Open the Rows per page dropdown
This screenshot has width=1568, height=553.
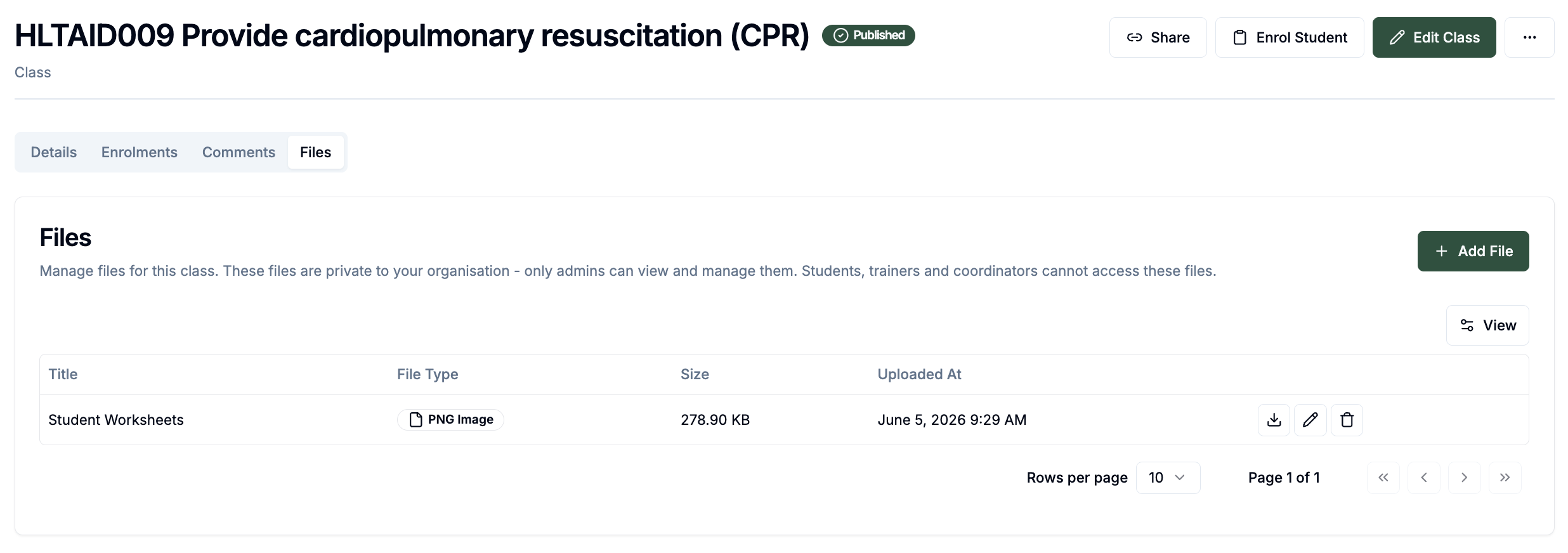click(1168, 478)
